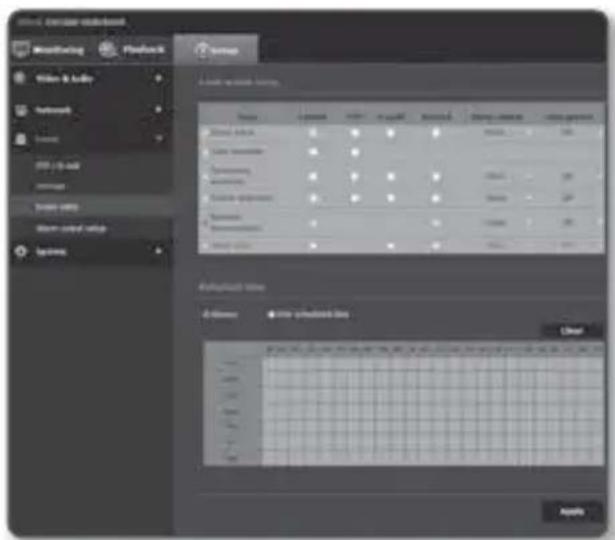Toggle Enable checkbox for Time schedule
This screenshot has height=540, width=615.
313,151
